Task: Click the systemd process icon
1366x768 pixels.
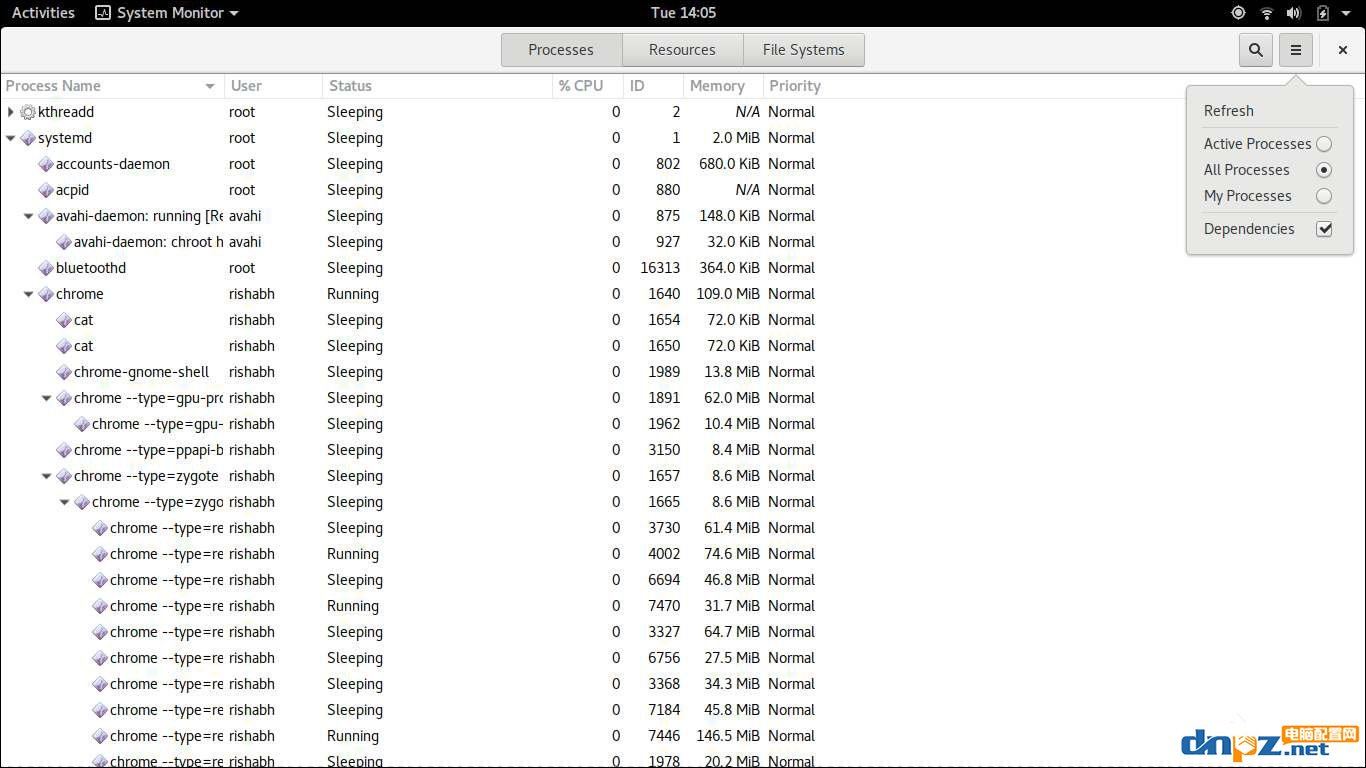Action: click(x=28, y=138)
